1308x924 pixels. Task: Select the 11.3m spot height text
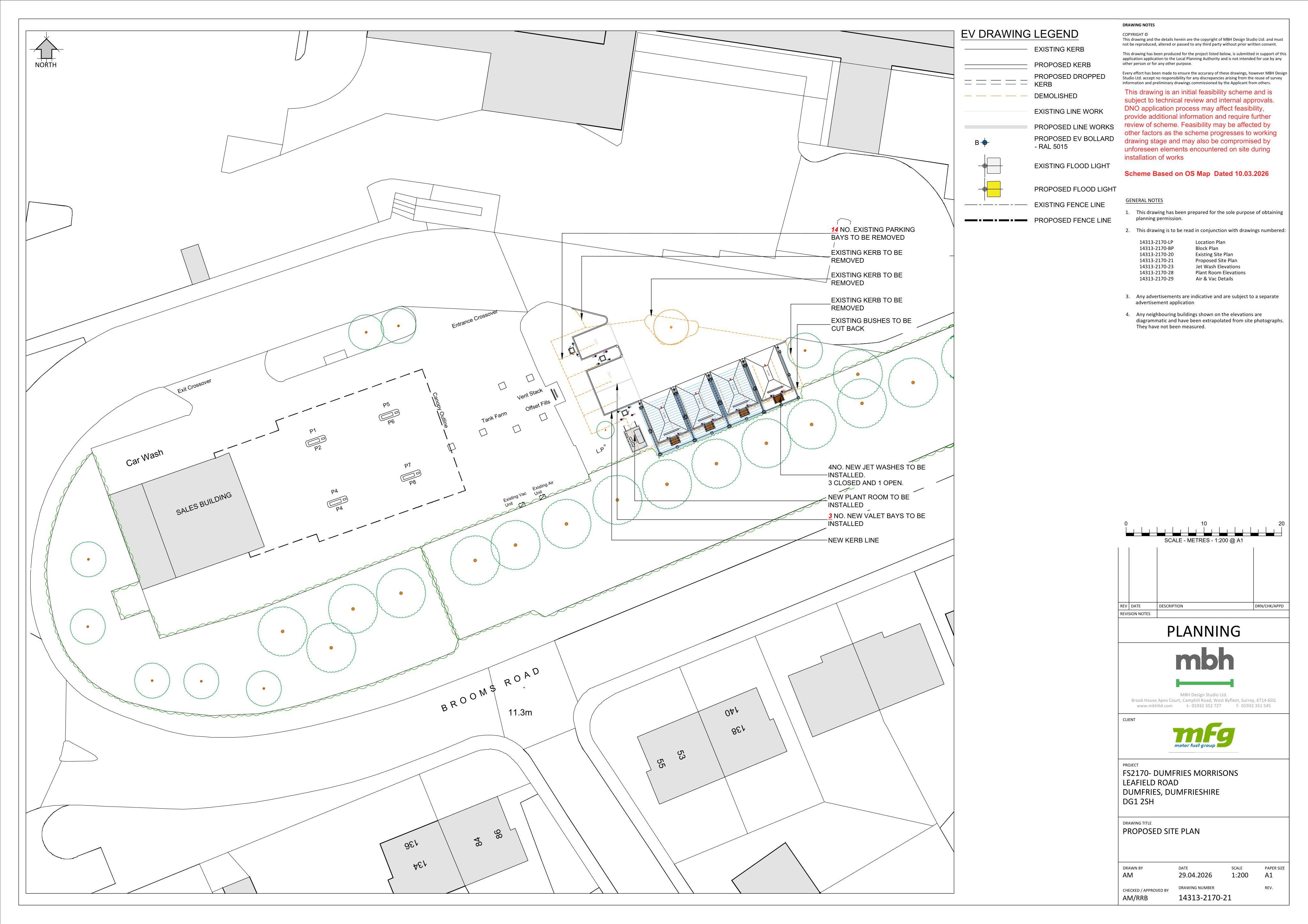(x=520, y=712)
